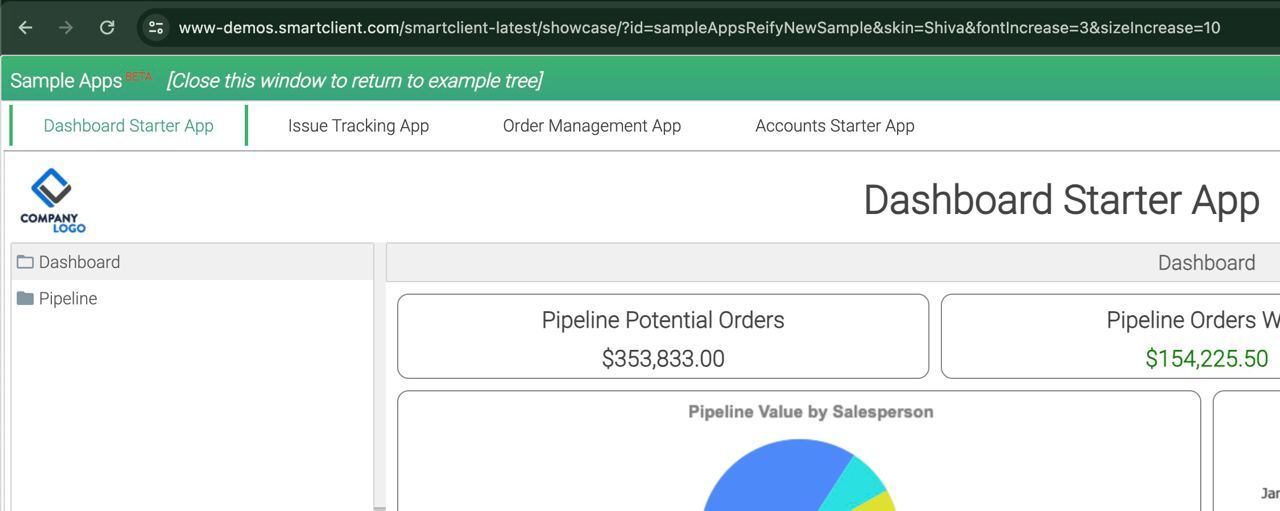This screenshot has width=1280, height=511.
Task: Select the Pipeline label in the tree
Action: coord(68,298)
